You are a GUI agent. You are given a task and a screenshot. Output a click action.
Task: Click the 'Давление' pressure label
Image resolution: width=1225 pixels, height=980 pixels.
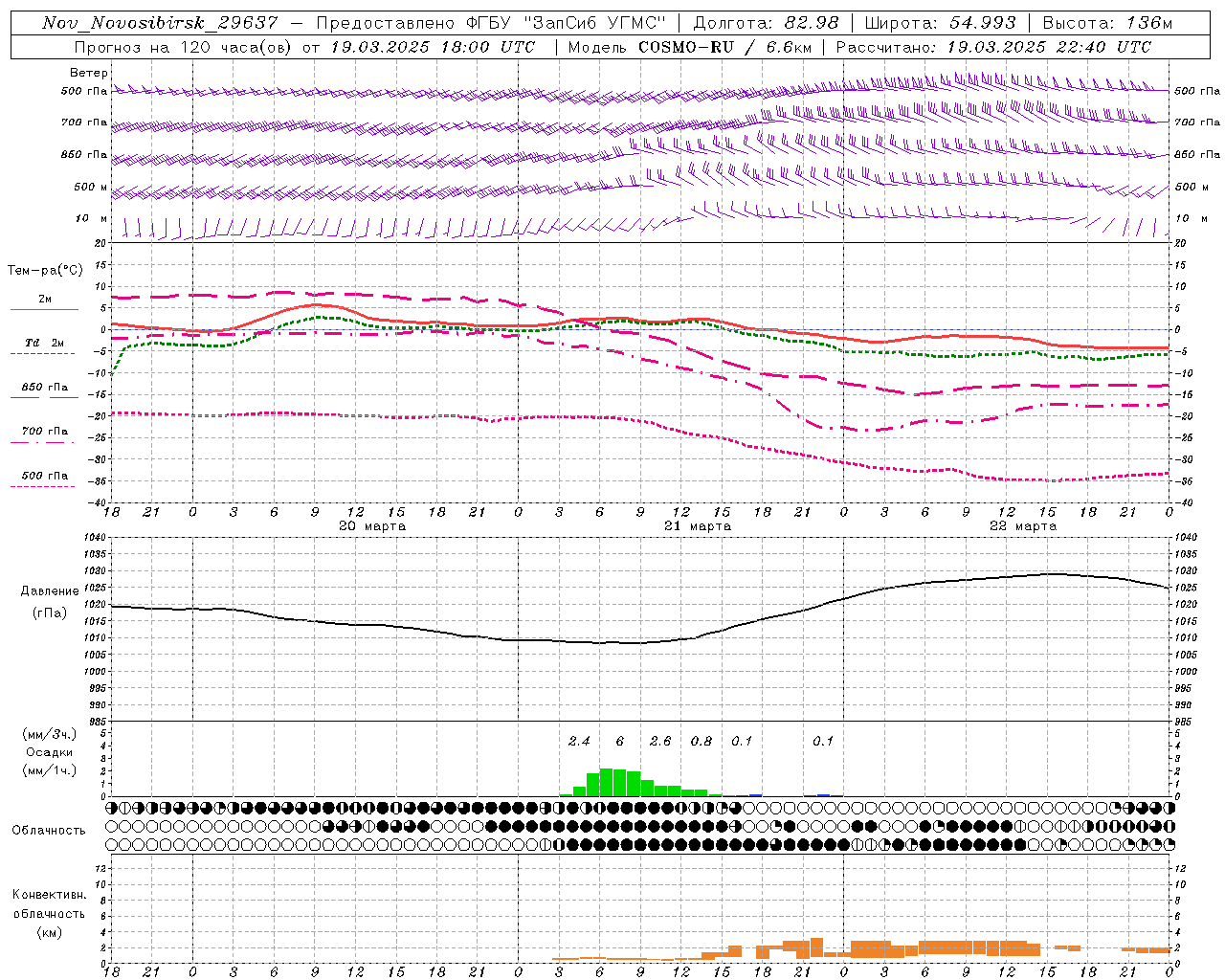pyautogui.click(x=50, y=591)
